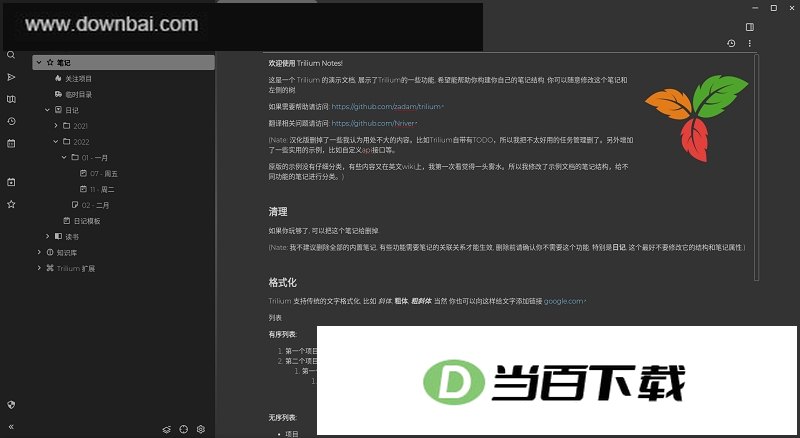Open the 临时目录 note
The height and width of the screenshot is (438, 800).
(78, 94)
